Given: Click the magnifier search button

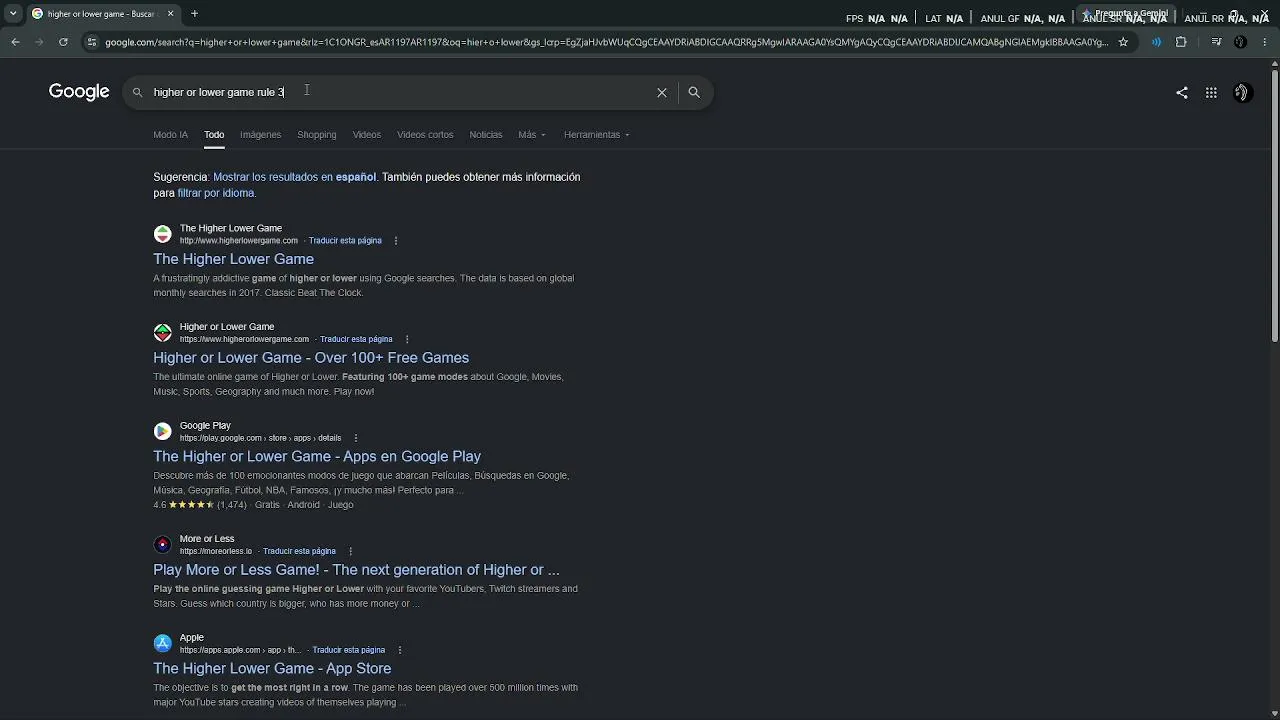Looking at the screenshot, I should pyautogui.click(x=694, y=92).
